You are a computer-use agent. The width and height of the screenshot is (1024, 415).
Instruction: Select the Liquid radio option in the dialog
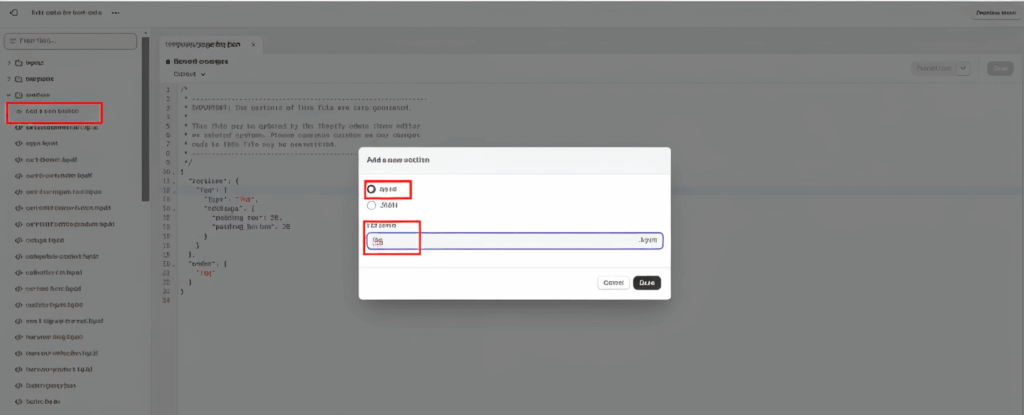(372, 189)
